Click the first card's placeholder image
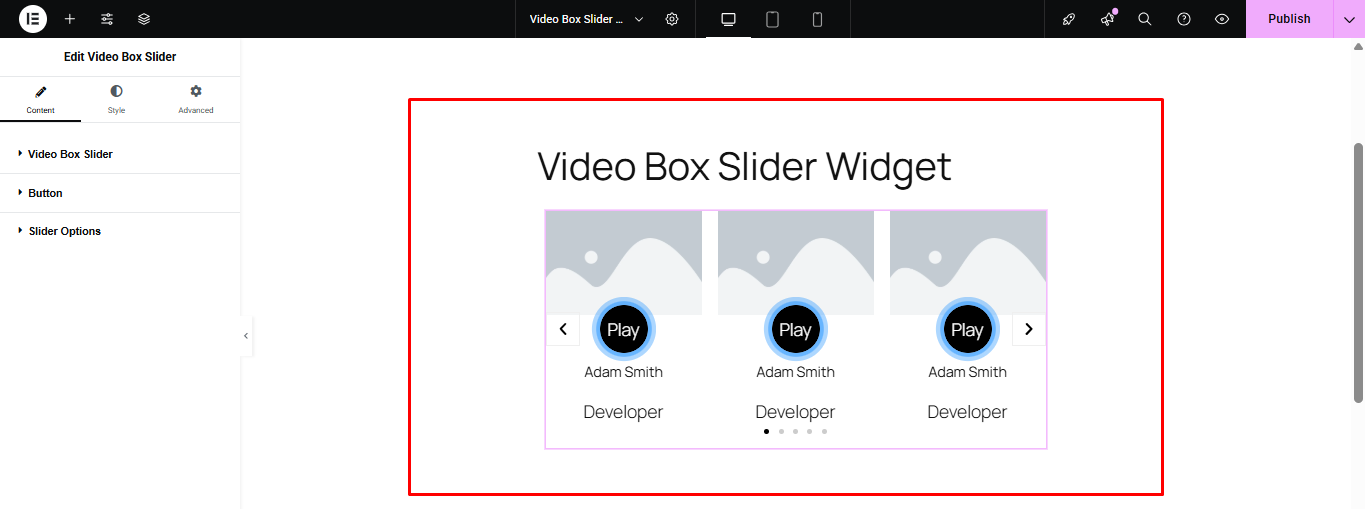This screenshot has height=509, width=1365. pos(624,262)
